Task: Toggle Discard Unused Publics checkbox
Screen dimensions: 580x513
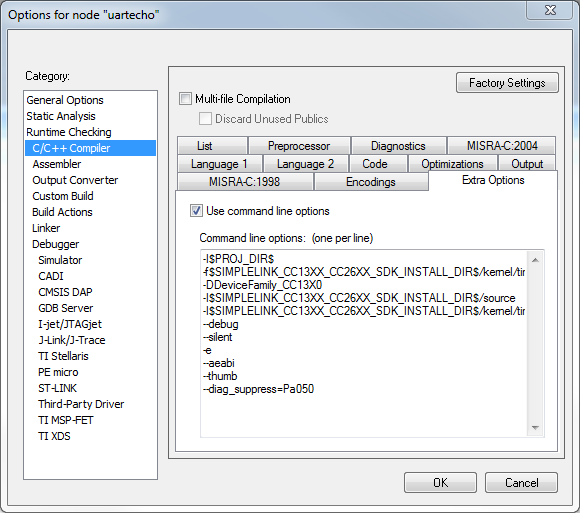Action: point(205,119)
